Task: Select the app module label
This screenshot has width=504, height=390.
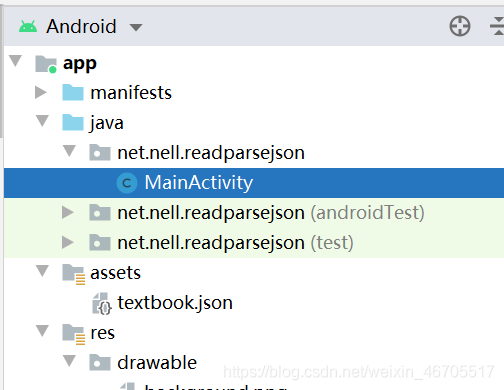Action: 80,64
